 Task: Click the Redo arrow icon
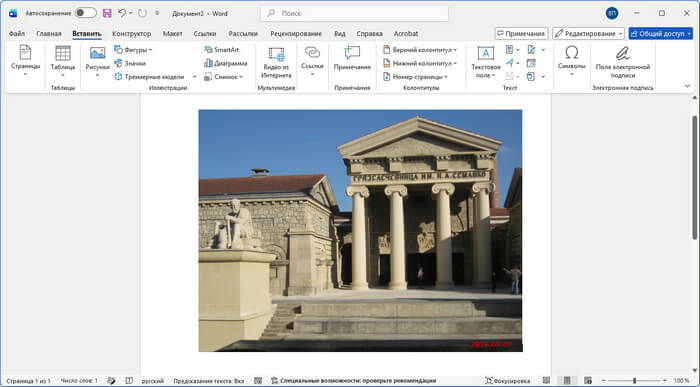(142, 13)
